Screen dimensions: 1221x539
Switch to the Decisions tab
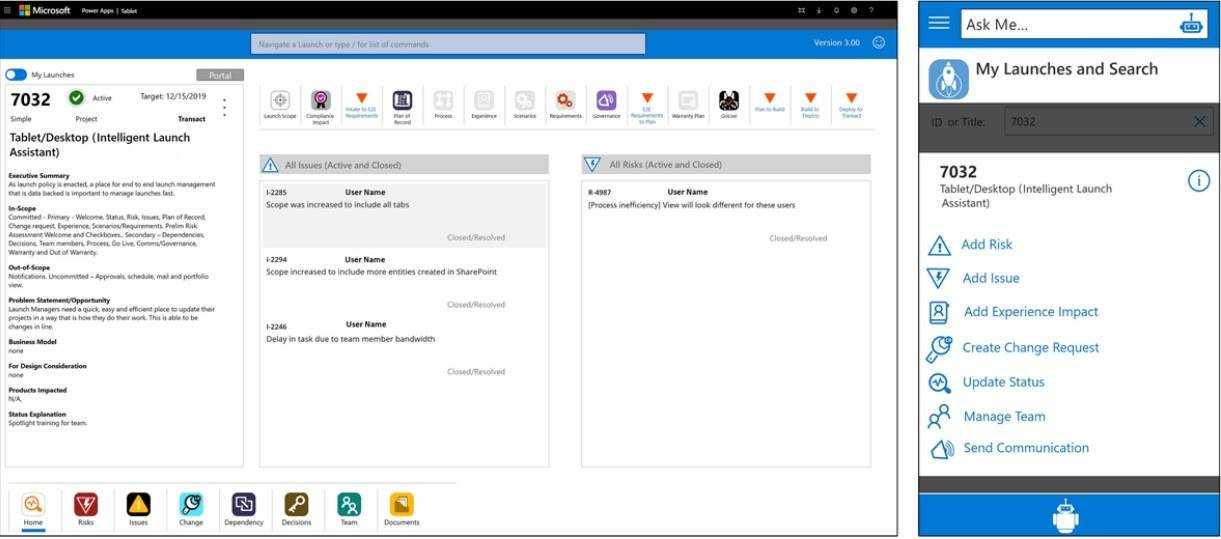[x=296, y=507]
